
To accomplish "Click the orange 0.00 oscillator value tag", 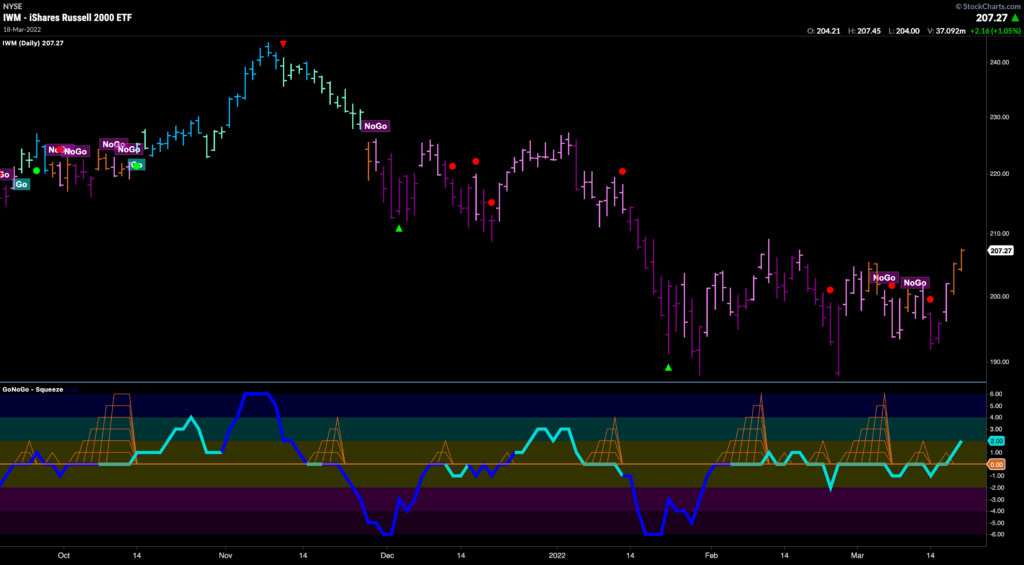I will coord(997,464).
